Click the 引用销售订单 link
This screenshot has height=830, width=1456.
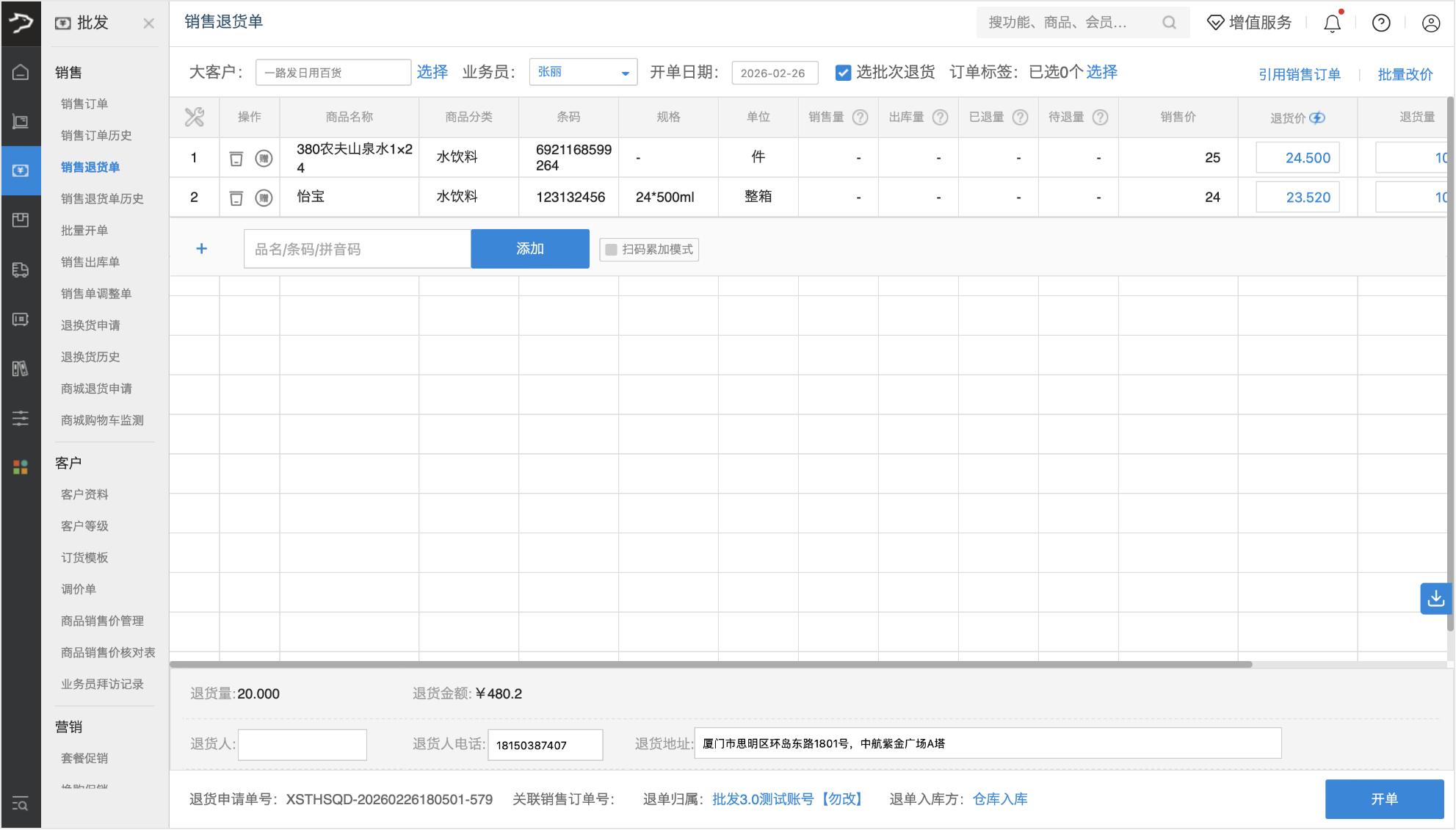coord(1299,74)
